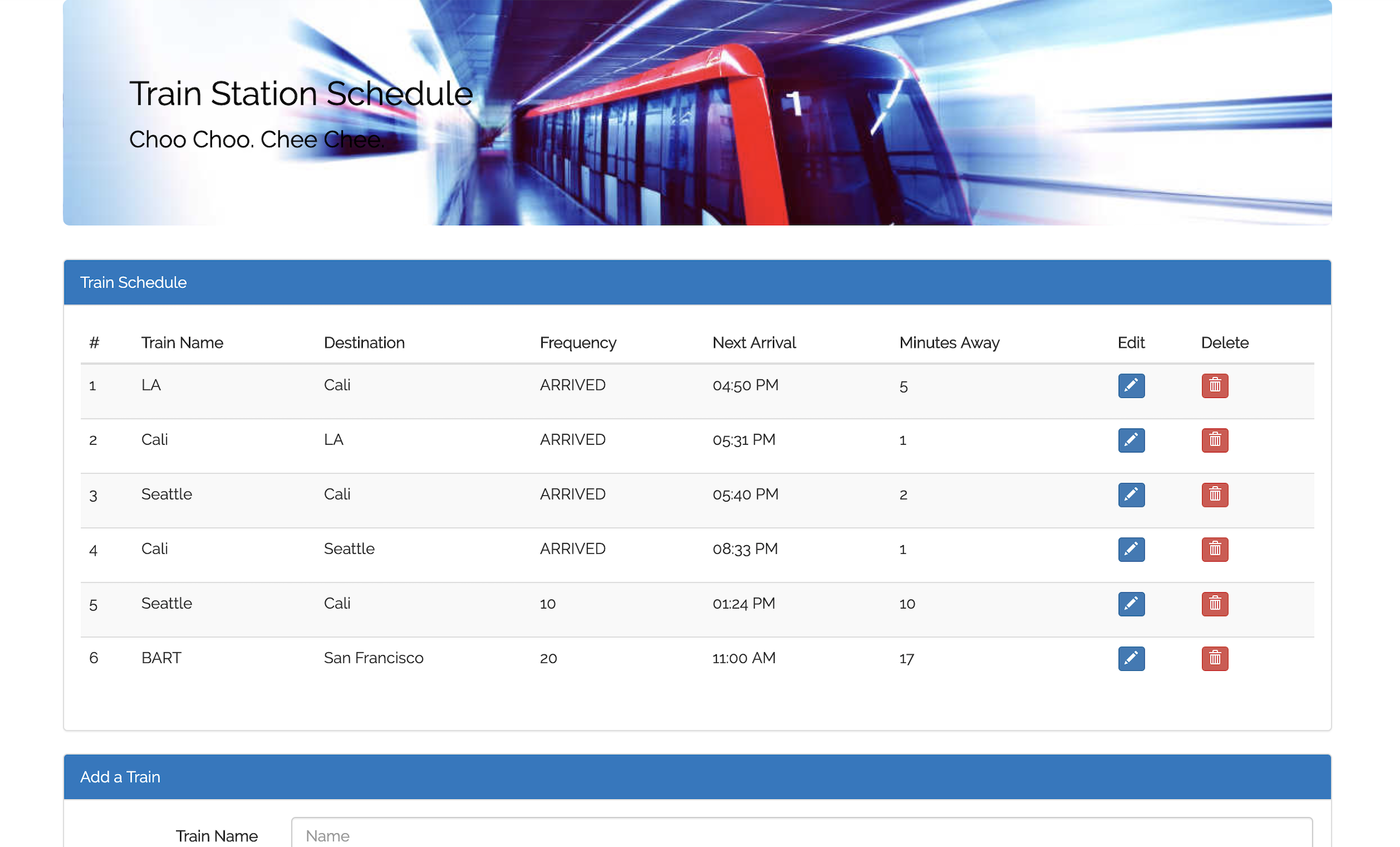This screenshot has height=847, width=1400.
Task: Delete the BART San Francisco train
Action: pyautogui.click(x=1214, y=658)
